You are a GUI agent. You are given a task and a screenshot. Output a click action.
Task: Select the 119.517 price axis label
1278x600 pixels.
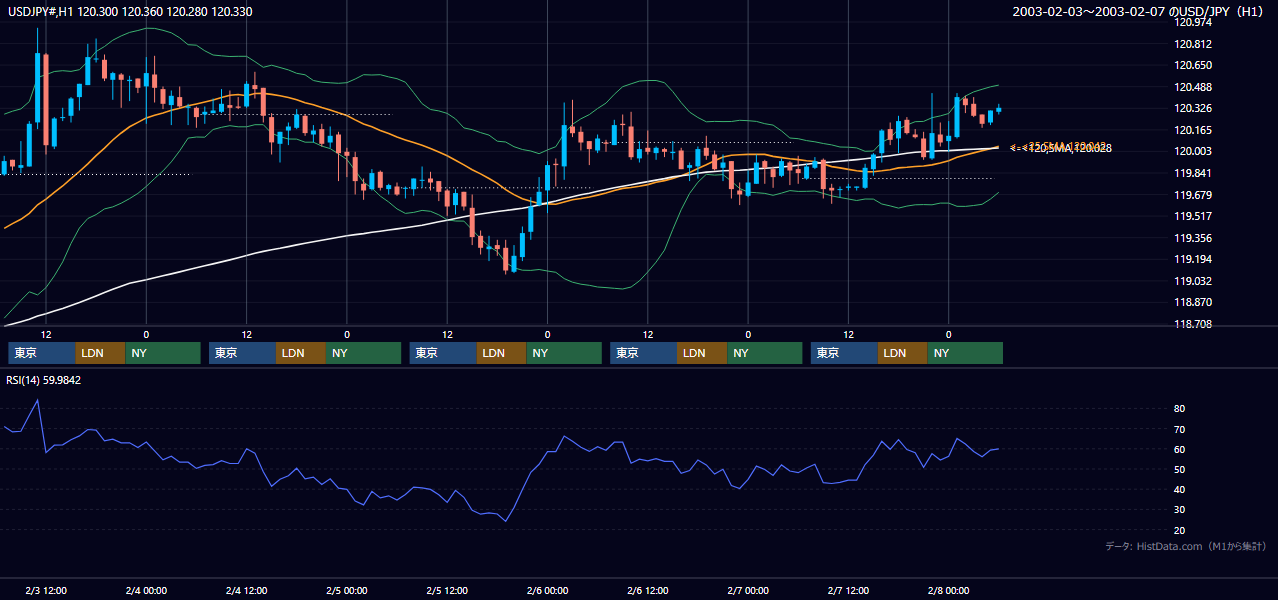(1194, 216)
